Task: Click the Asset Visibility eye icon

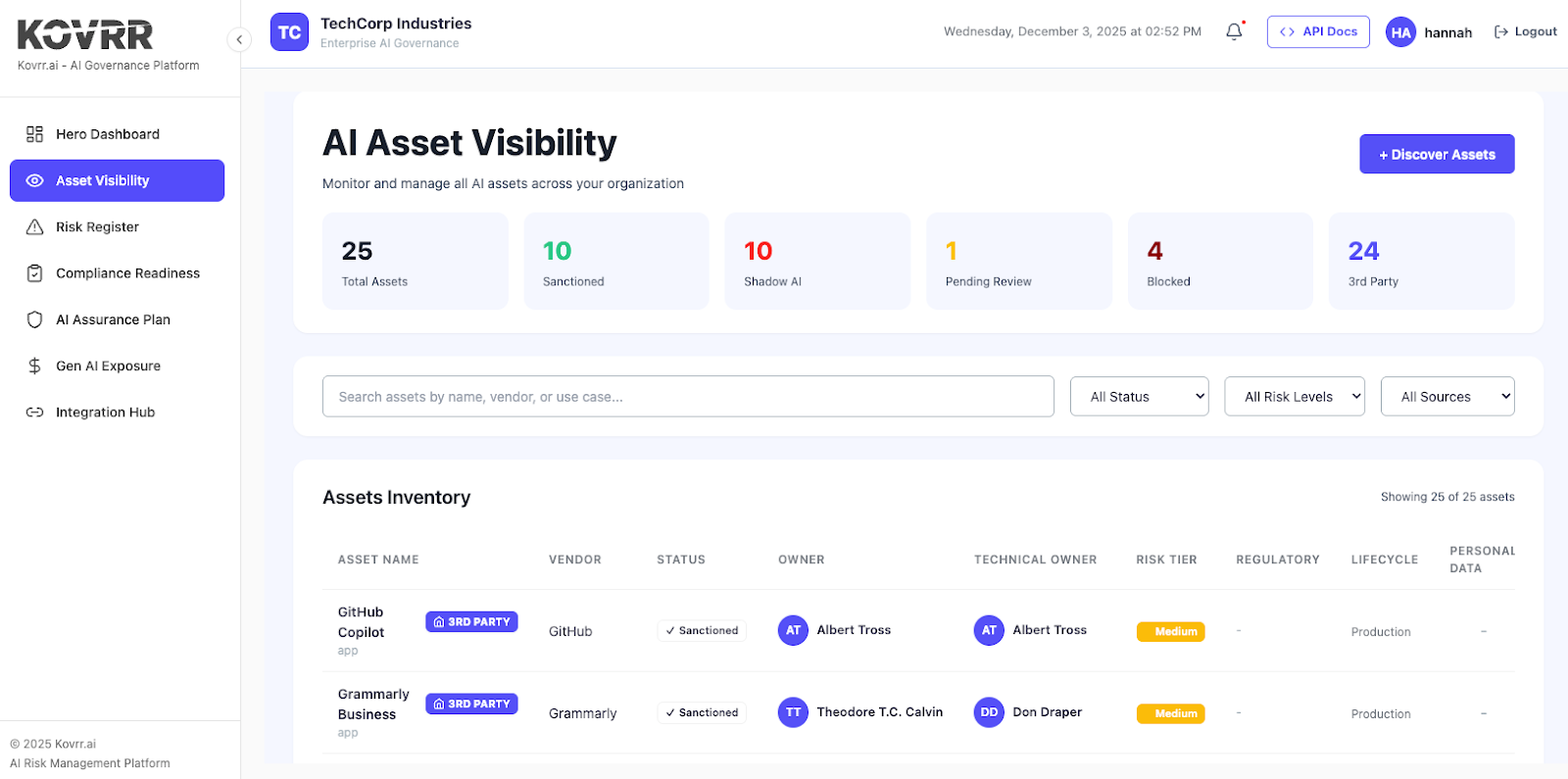Action: coord(34,180)
